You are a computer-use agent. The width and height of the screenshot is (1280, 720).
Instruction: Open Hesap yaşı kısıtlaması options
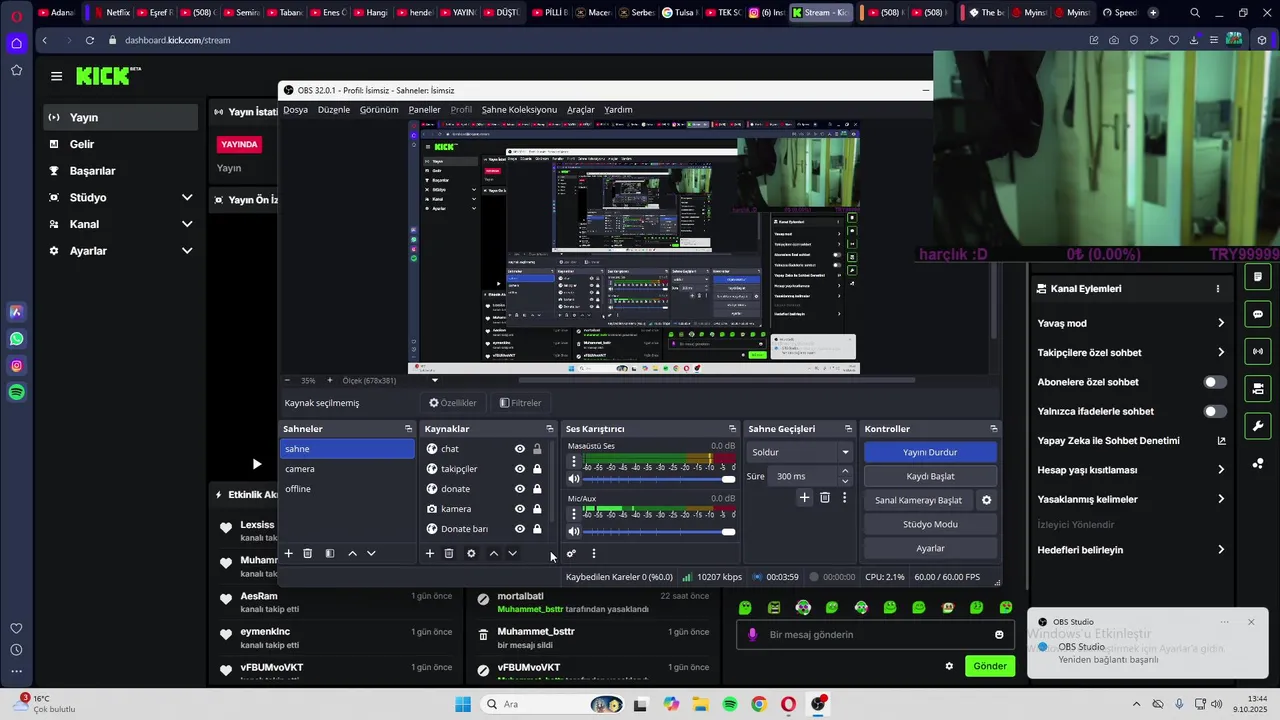tap(1221, 470)
